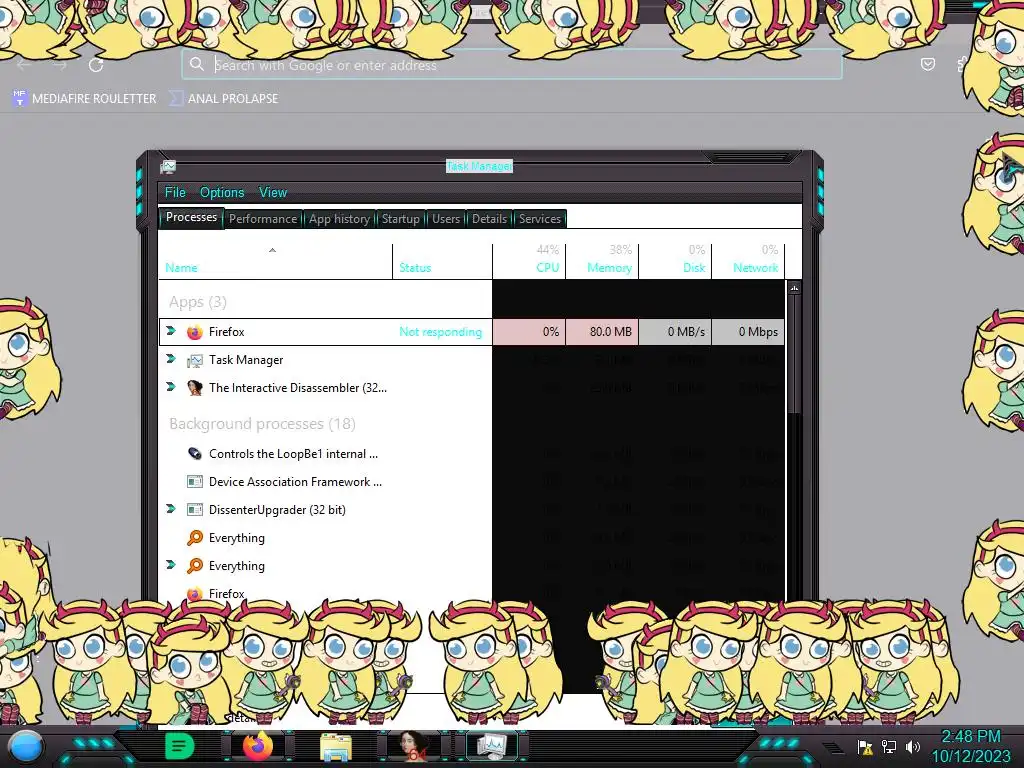The image size is (1024, 768).
Task: Open the MEDIAFIRE ROULETTER bookmark
Action: click(x=85, y=99)
